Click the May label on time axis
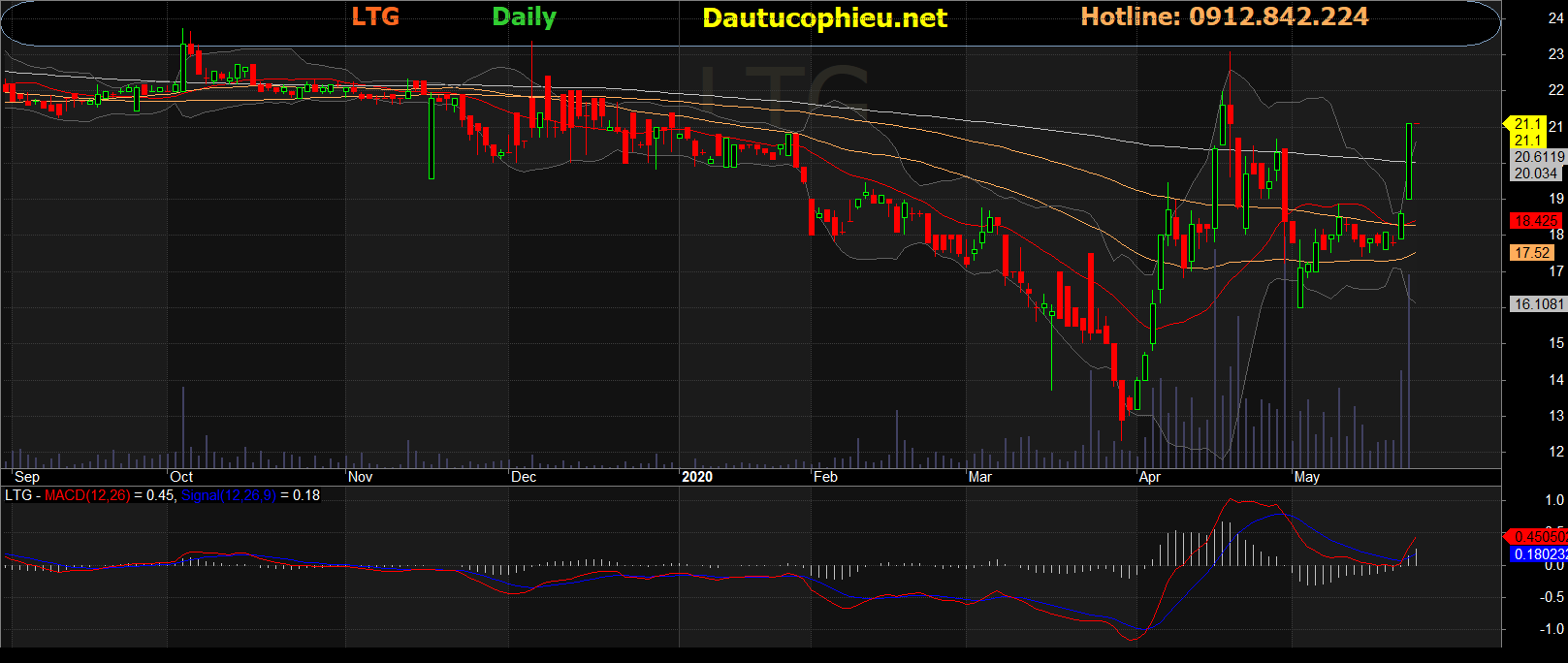 [1307, 477]
